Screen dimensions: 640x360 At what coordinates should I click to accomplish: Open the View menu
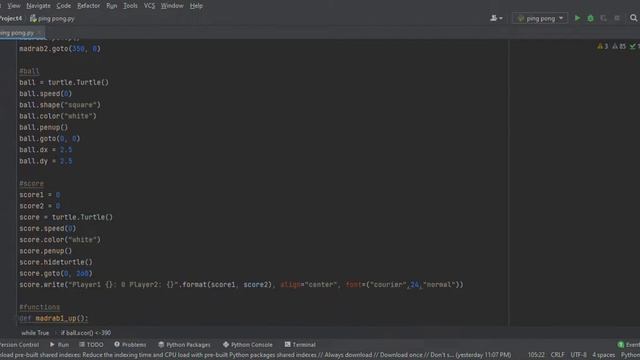pos(14,6)
